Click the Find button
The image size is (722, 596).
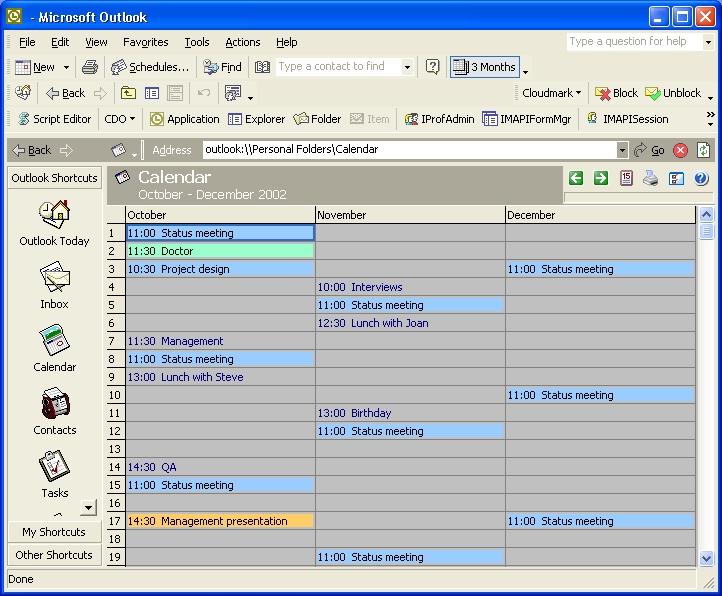tap(222, 67)
